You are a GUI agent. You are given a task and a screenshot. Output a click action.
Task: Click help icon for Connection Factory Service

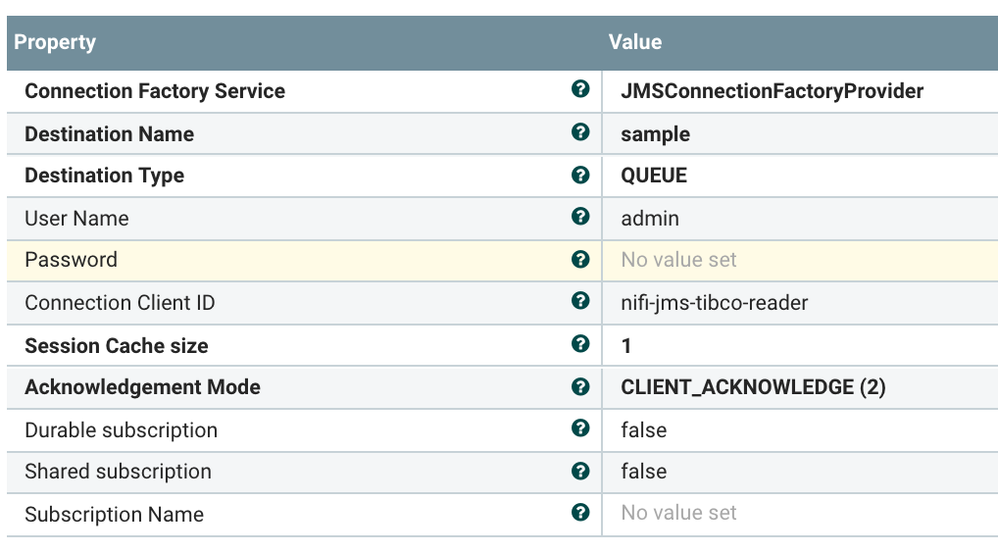point(580,90)
